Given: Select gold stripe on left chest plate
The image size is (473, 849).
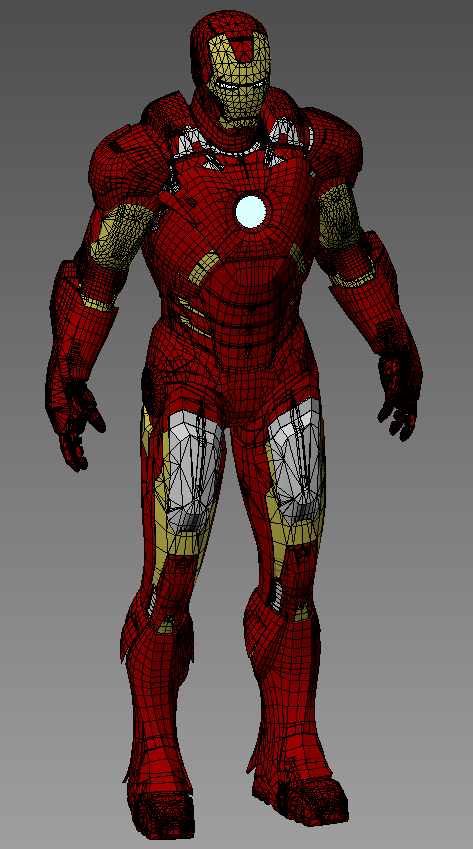Looking at the screenshot, I should tap(205, 267).
